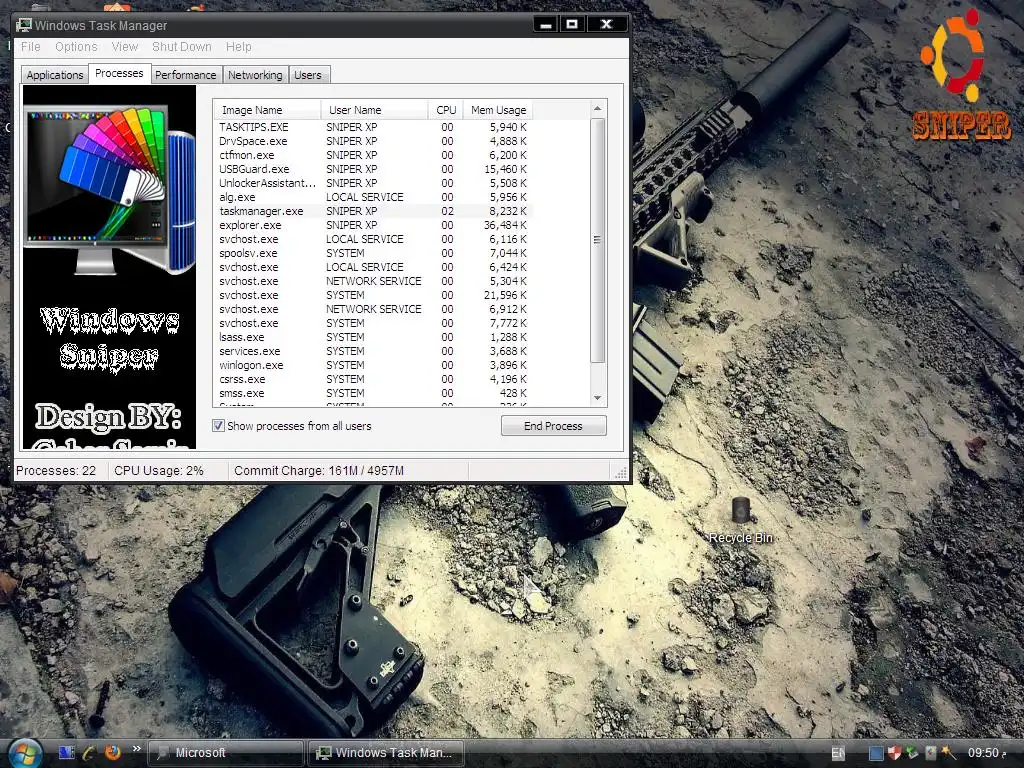The image size is (1024, 768).
Task: Sort by CPU column header
Action: tap(446, 110)
